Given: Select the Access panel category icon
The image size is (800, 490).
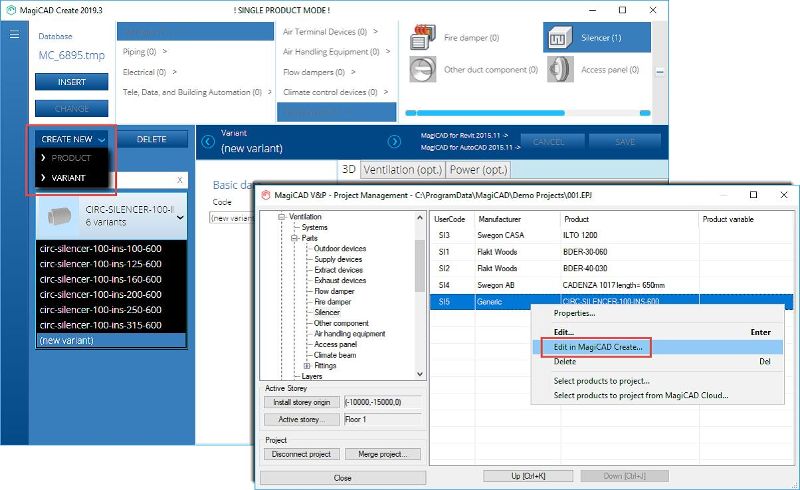Looking at the screenshot, I should pyautogui.click(x=560, y=69).
